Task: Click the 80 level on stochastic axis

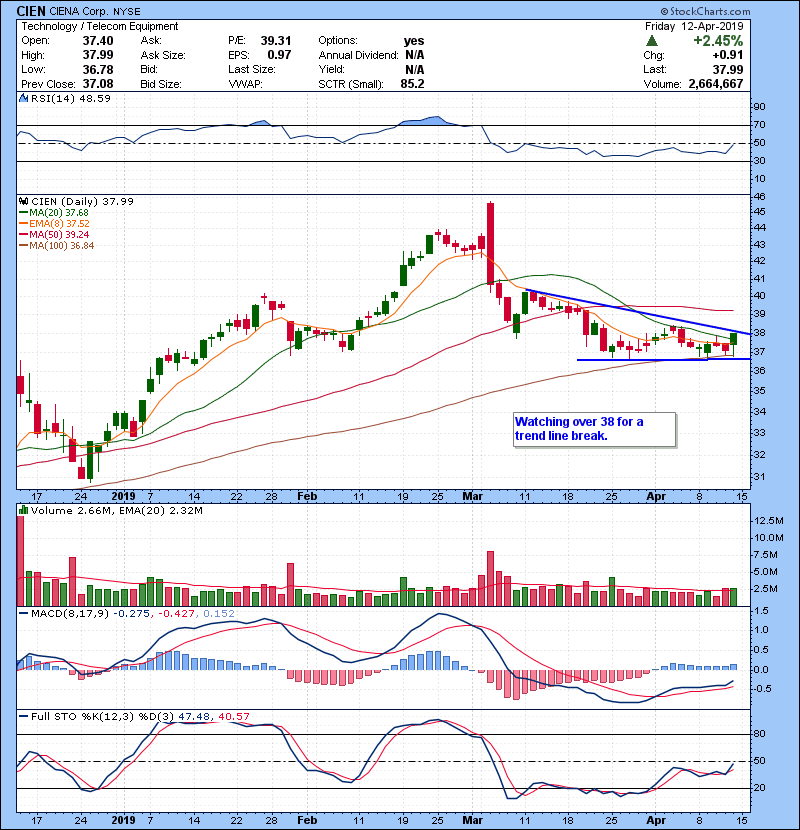Action: [759, 734]
